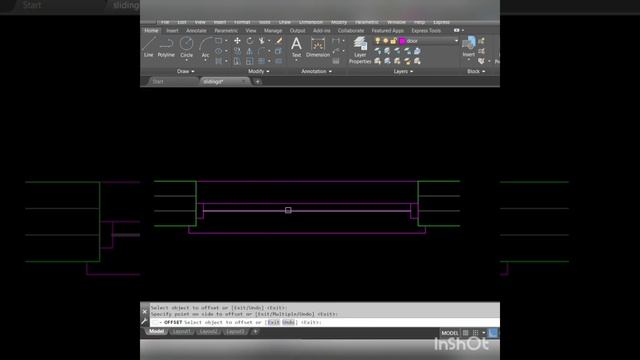Click Exit option in command line

[273, 322]
